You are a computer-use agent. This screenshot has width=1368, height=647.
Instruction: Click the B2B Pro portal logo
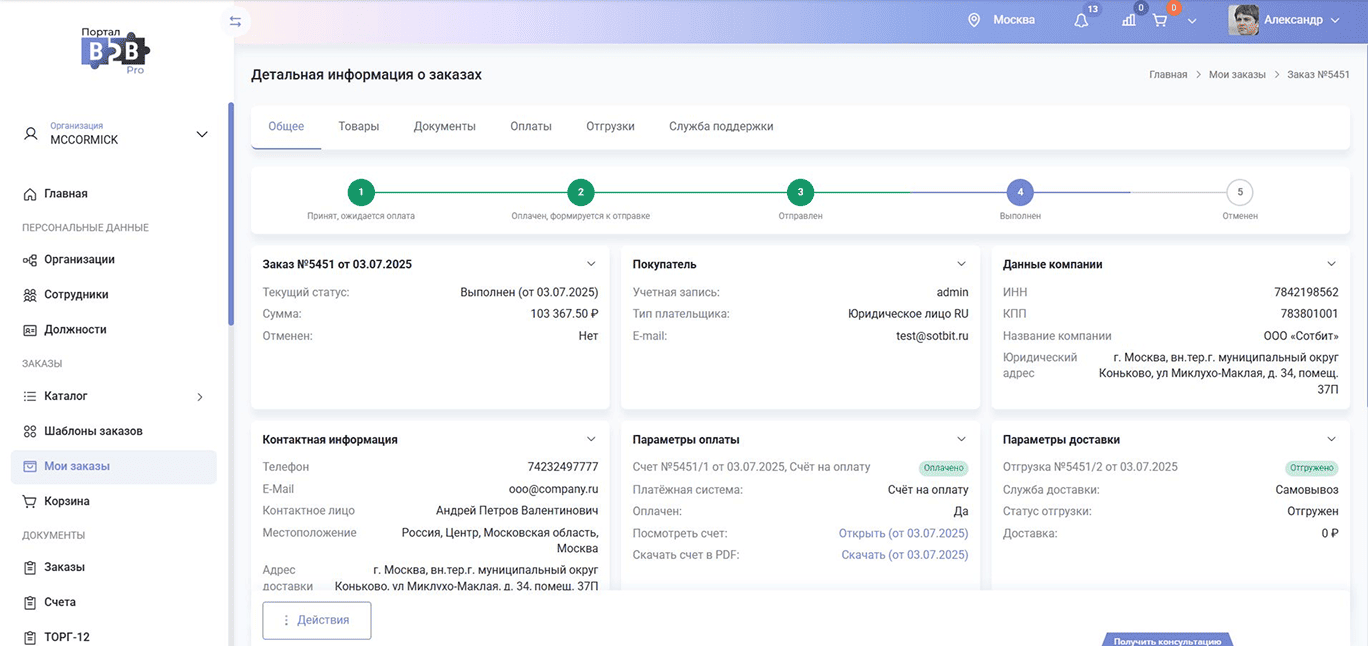(x=115, y=50)
